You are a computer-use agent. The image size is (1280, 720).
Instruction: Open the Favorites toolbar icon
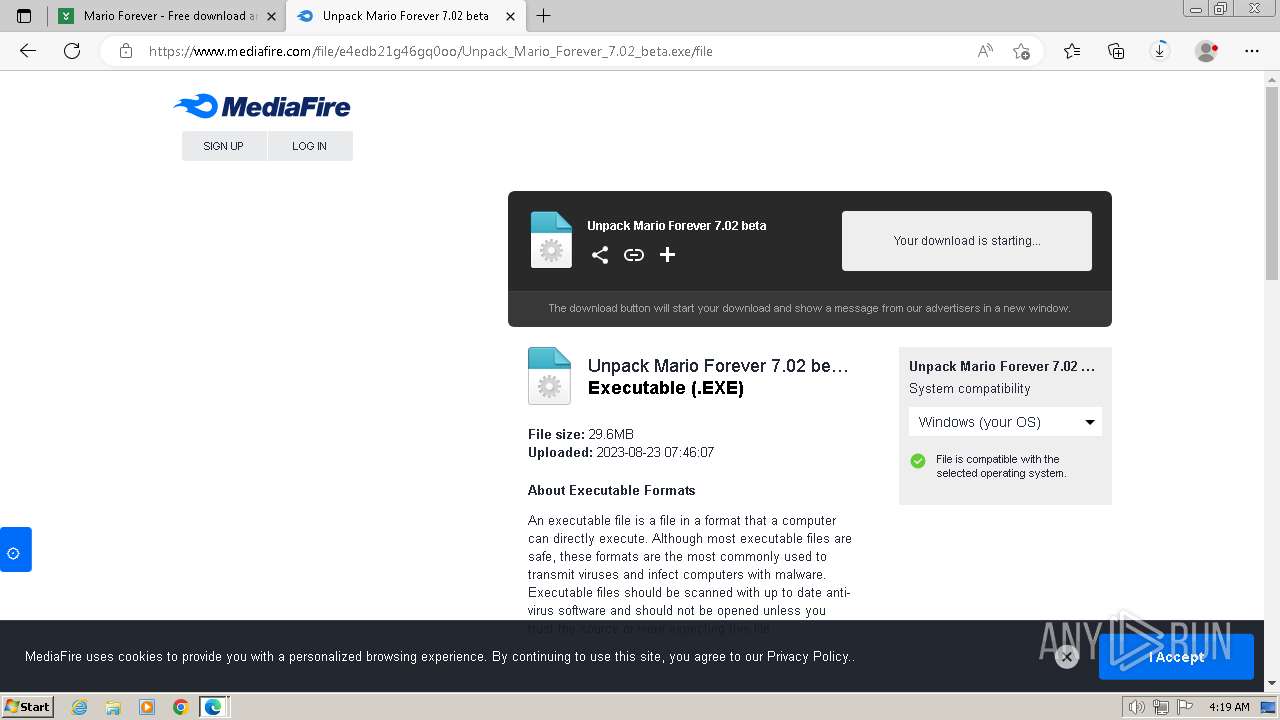[x=1072, y=51]
